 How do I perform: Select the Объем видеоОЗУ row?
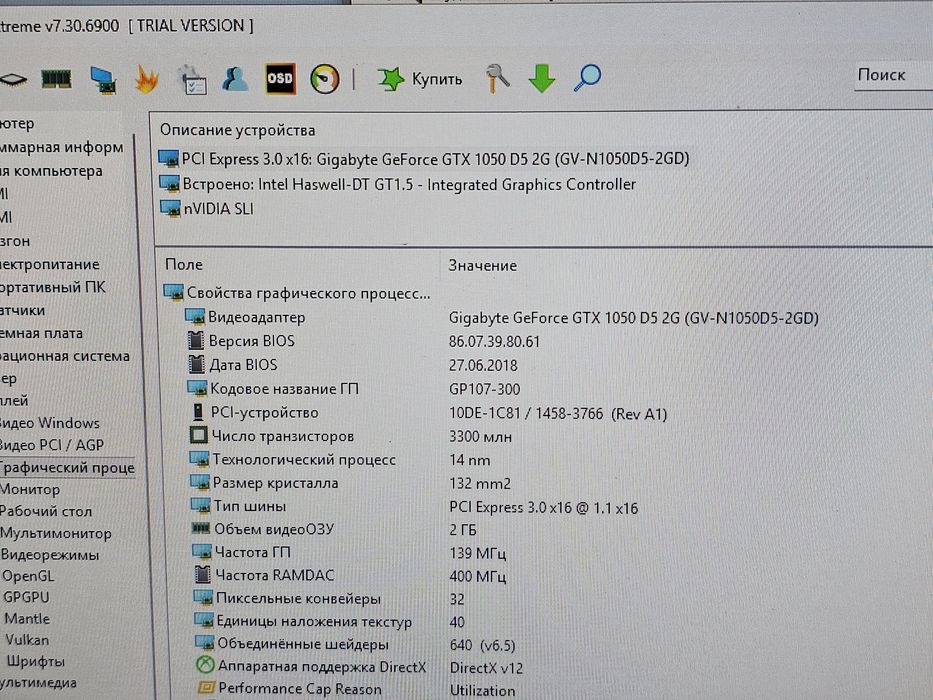[334, 529]
